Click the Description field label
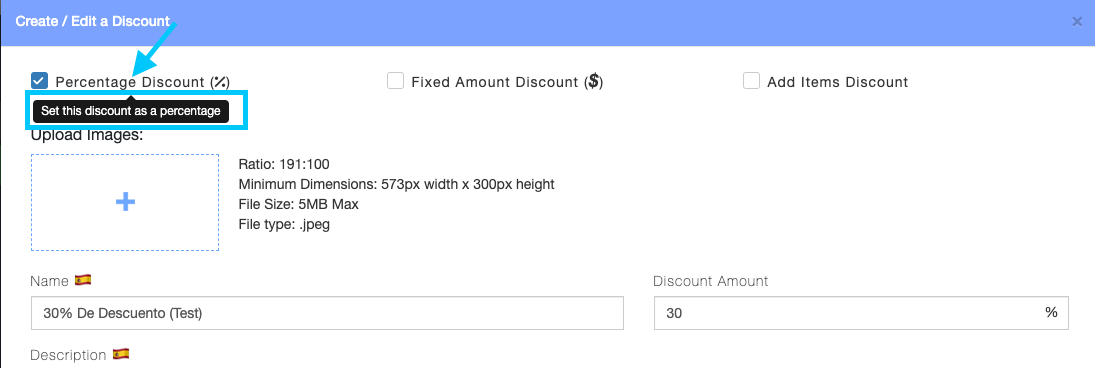This screenshot has width=1095, height=368. [x=68, y=355]
